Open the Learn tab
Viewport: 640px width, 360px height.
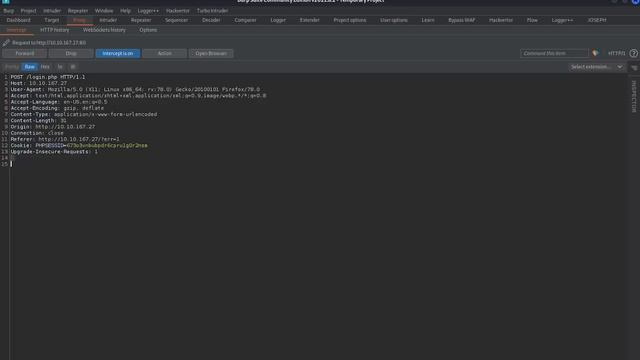428,20
